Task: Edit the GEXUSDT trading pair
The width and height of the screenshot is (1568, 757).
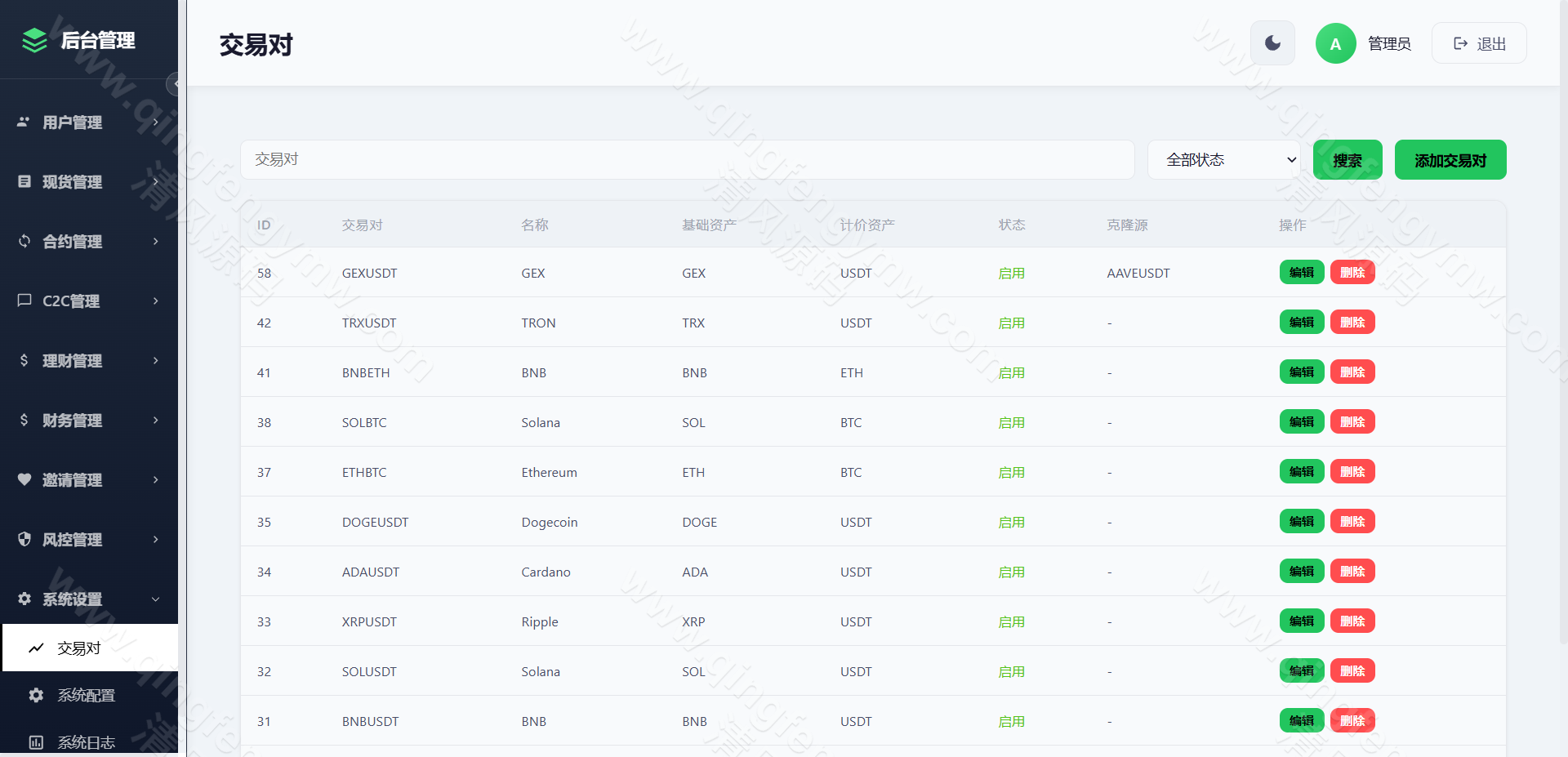Action: click(1302, 272)
